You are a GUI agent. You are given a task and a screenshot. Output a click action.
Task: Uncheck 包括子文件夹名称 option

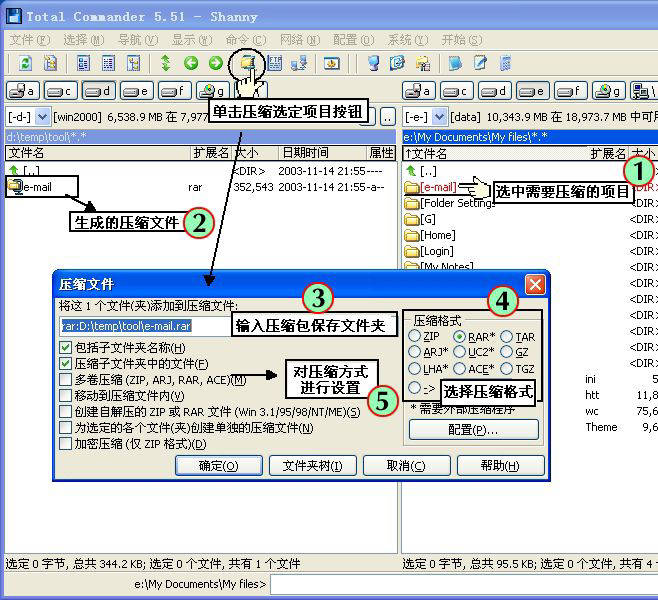66,348
